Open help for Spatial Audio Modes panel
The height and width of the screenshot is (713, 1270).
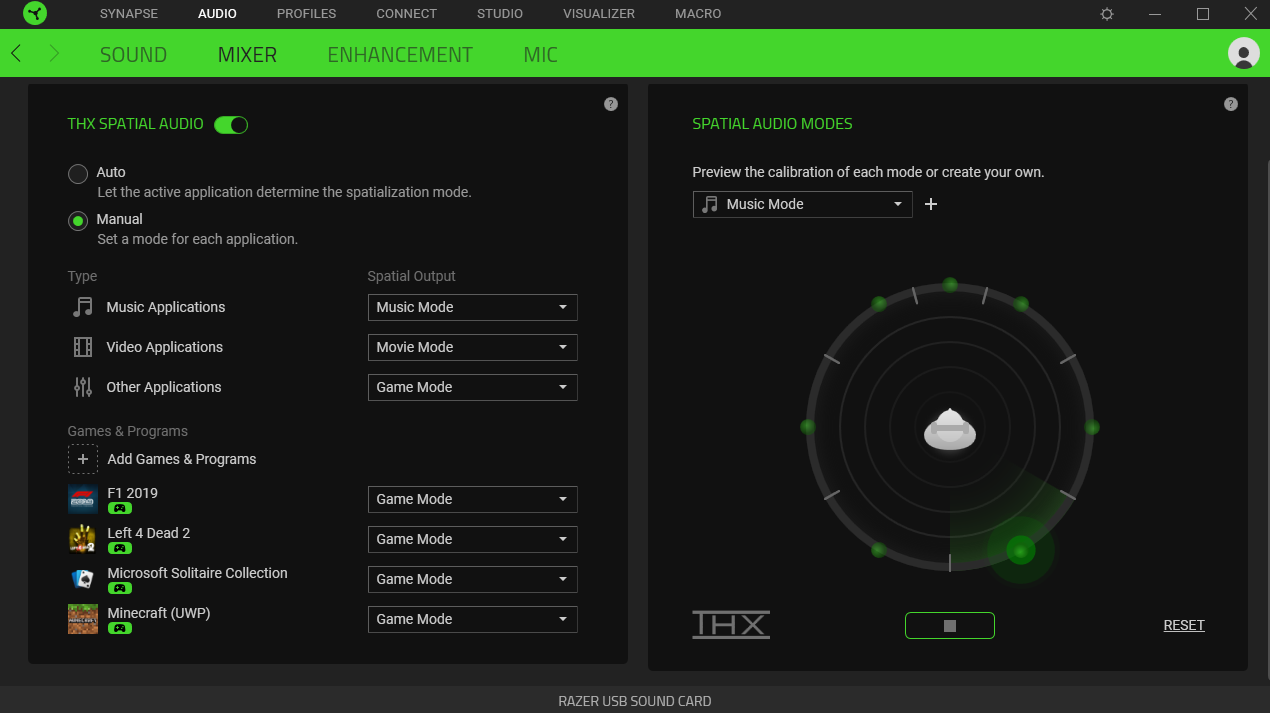click(x=1231, y=104)
